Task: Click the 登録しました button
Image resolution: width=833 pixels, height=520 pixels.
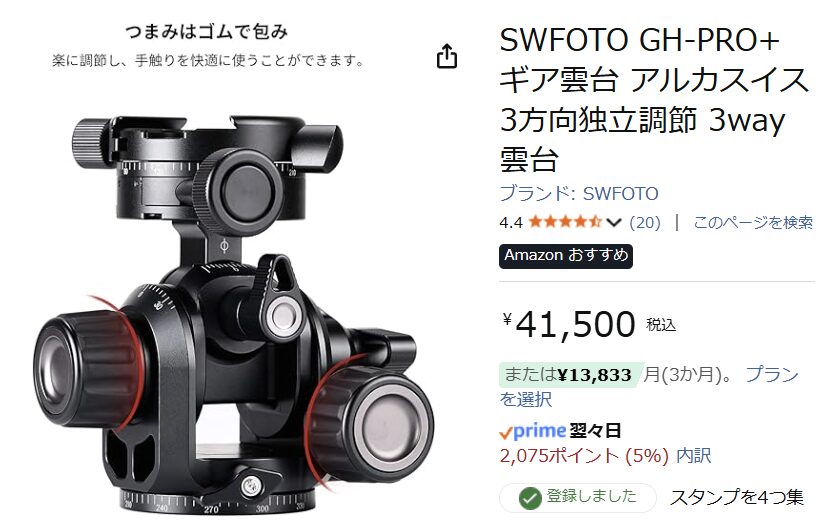Action: pyautogui.click(x=577, y=498)
